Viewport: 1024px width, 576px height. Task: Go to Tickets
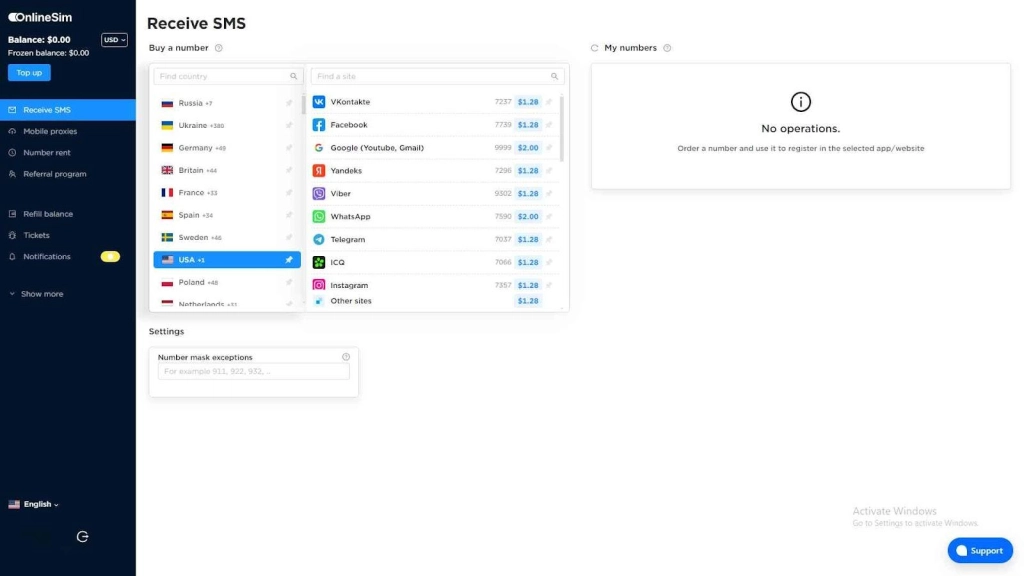pos(36,235)
